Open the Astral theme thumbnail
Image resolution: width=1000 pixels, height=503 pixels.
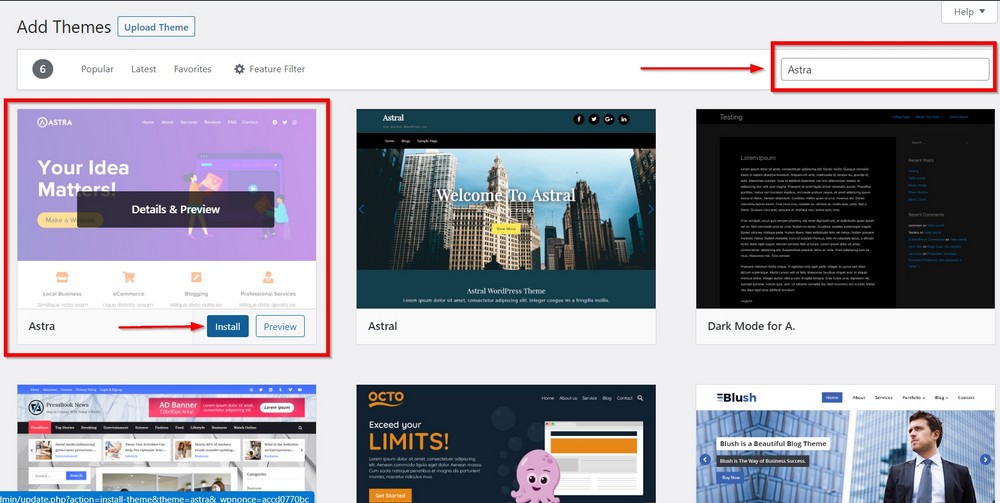(506, 208)
